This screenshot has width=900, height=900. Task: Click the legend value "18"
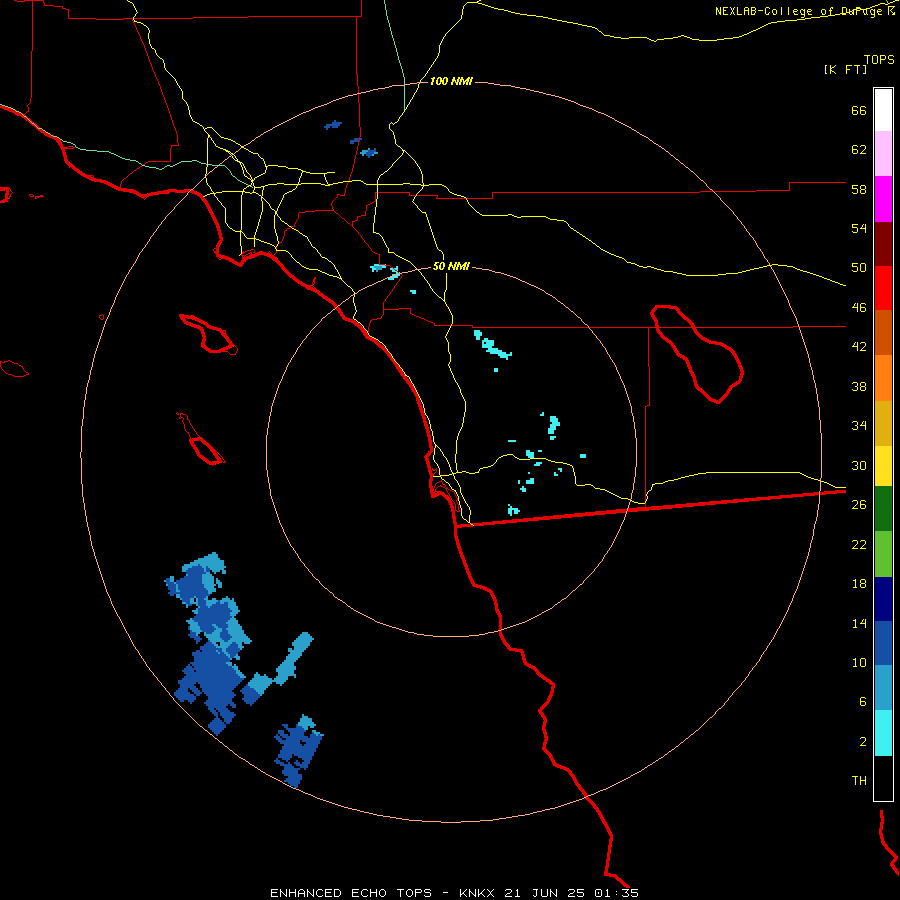859,584
